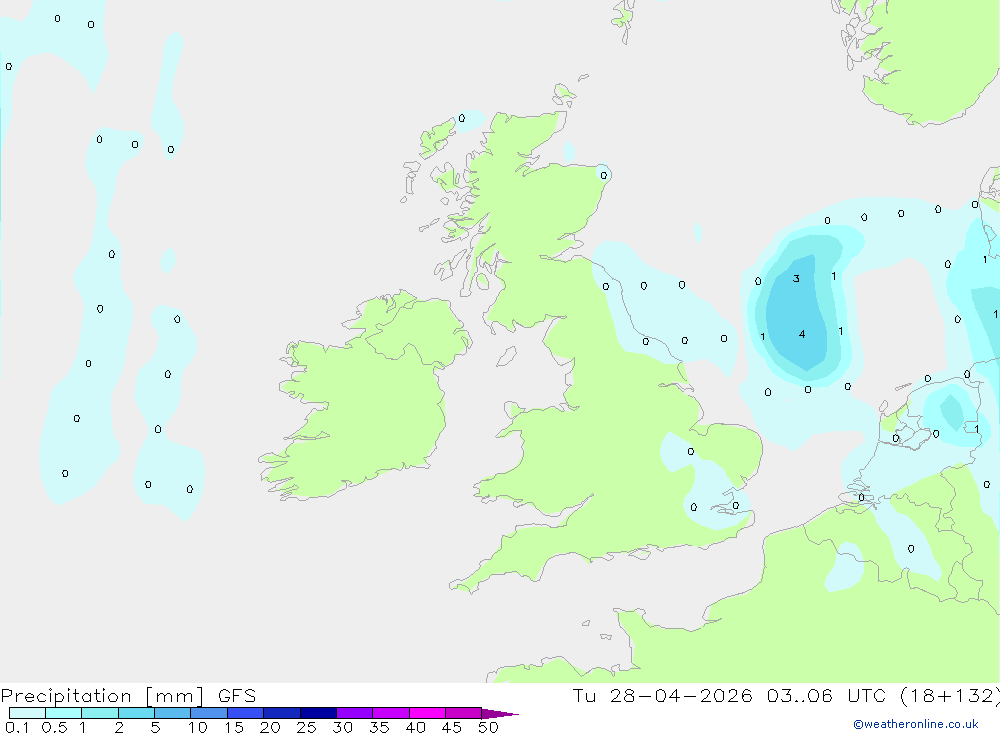Click the above-50 arrow tip of legend
1000x733 pixels.
(x=499, y=714)
